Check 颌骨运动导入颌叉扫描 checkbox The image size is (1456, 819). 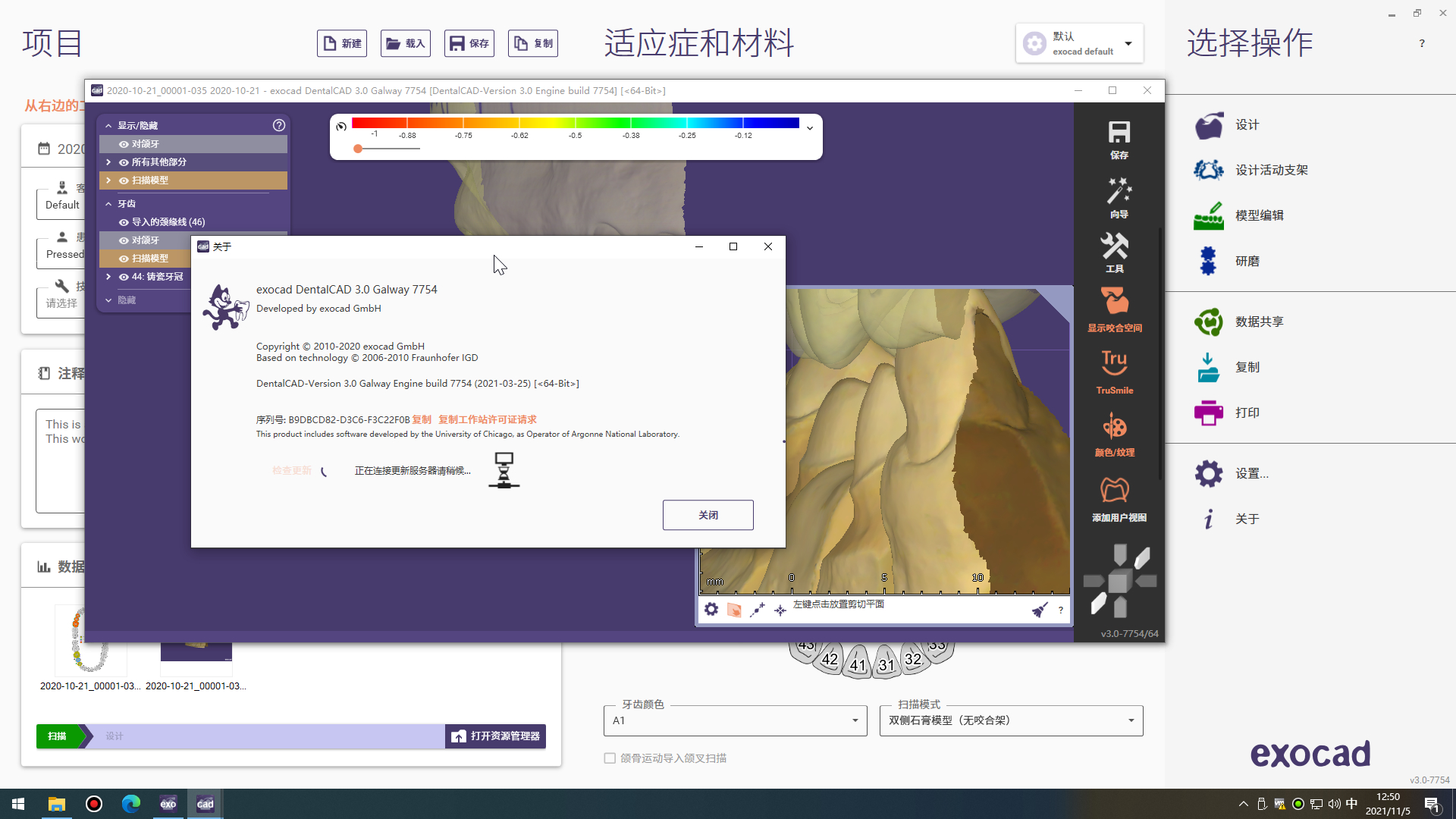coord(610,758)
